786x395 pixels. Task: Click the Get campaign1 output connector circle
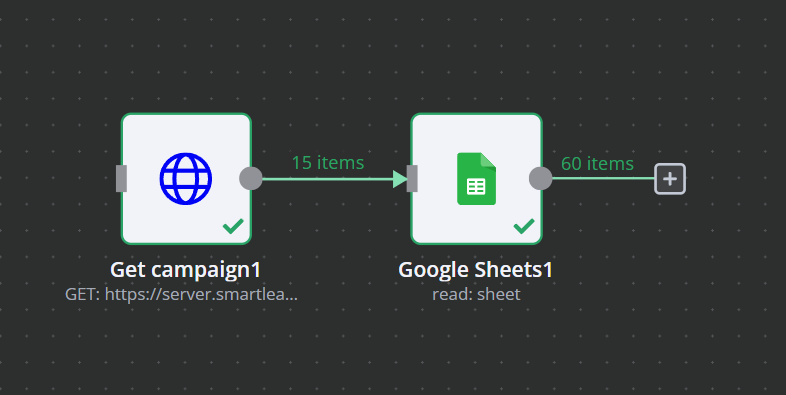pyautogui.click(x=251, y=178)
